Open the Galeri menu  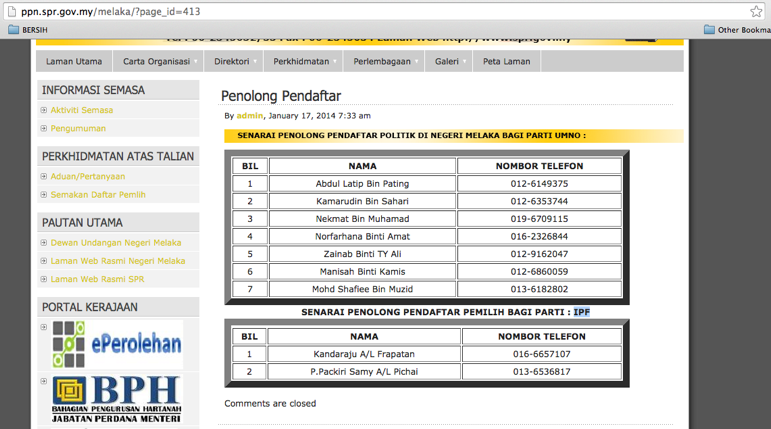[446, 61]
